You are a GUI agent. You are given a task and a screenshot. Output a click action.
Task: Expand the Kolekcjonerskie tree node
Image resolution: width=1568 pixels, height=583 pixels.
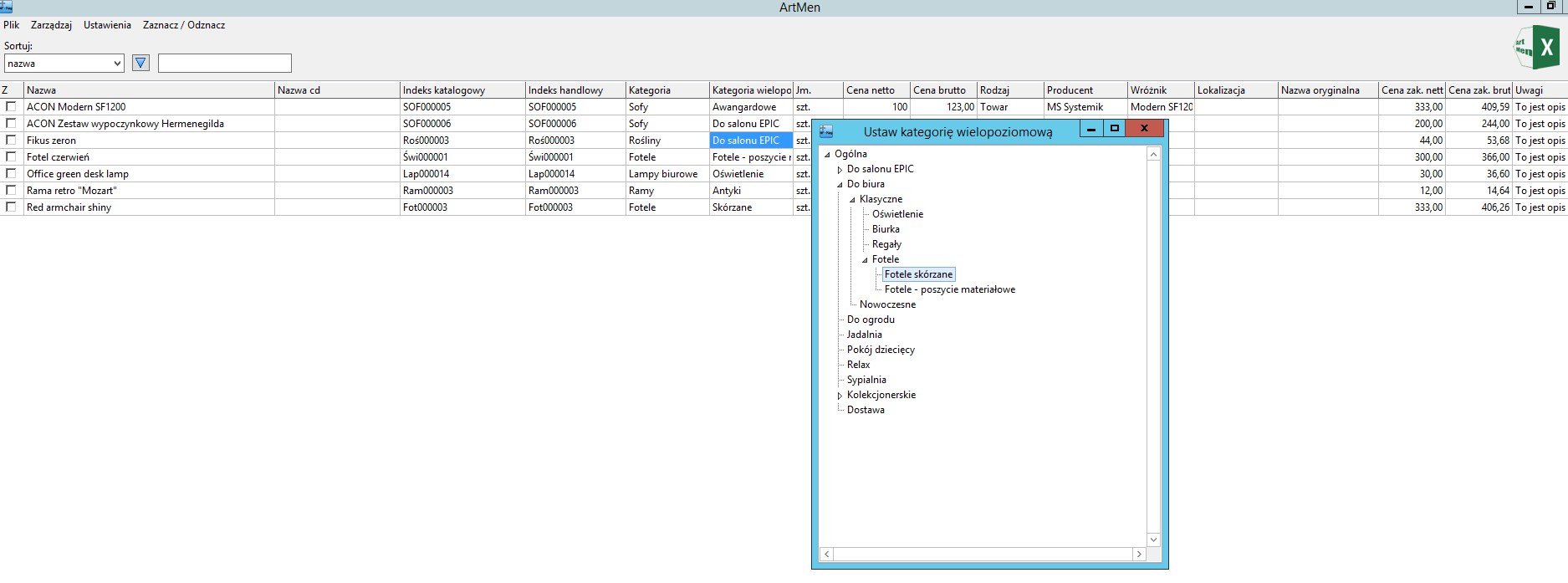tap(840, 395)
